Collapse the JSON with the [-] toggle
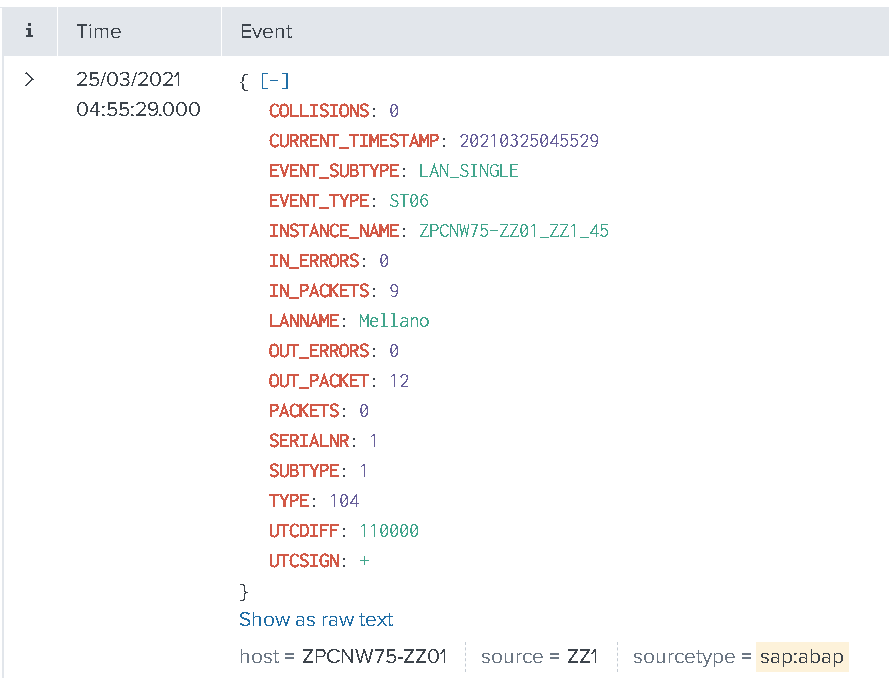Screen dimensions: 889x678 click(274, 81)
